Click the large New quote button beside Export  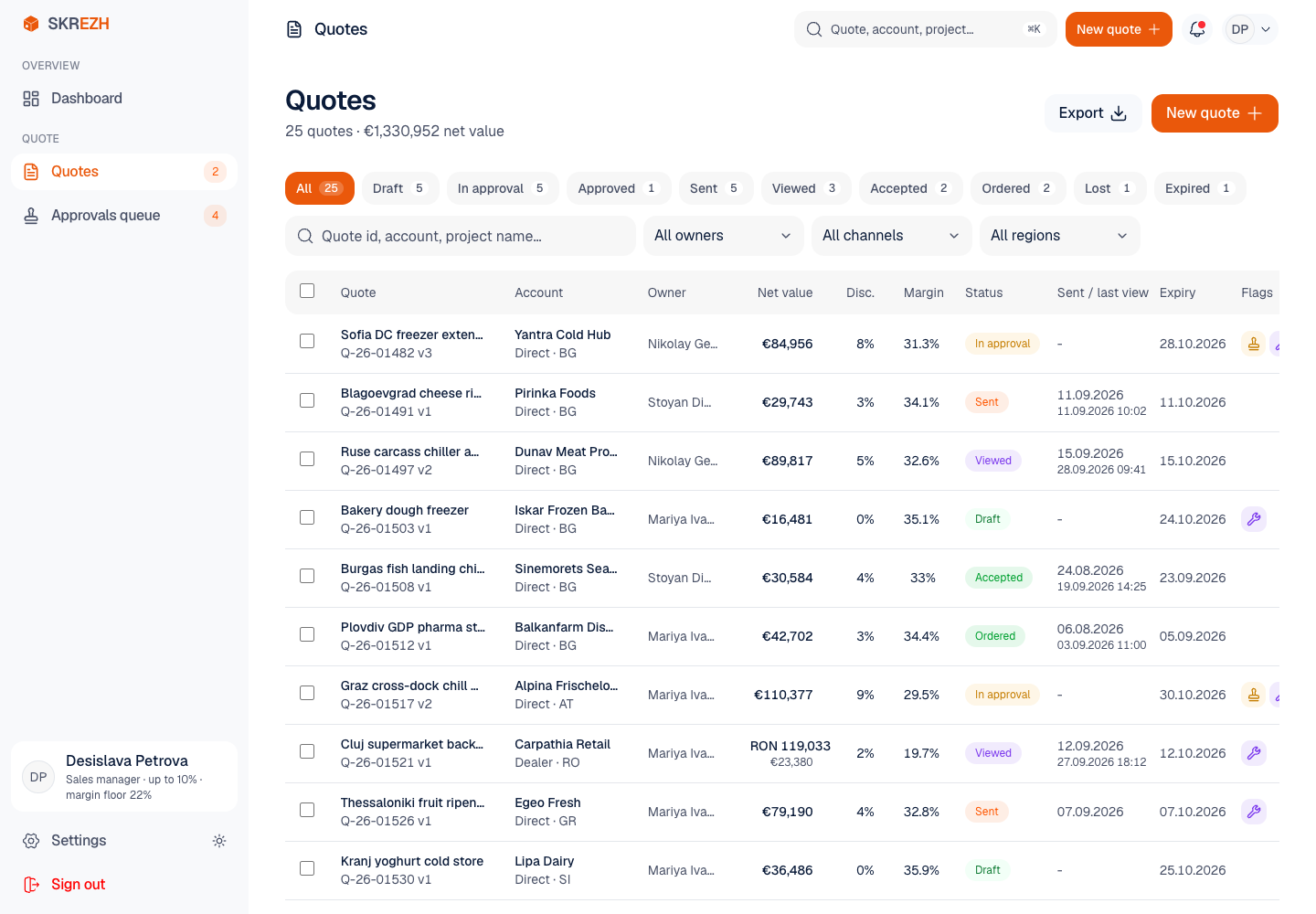pos(1215,113)
